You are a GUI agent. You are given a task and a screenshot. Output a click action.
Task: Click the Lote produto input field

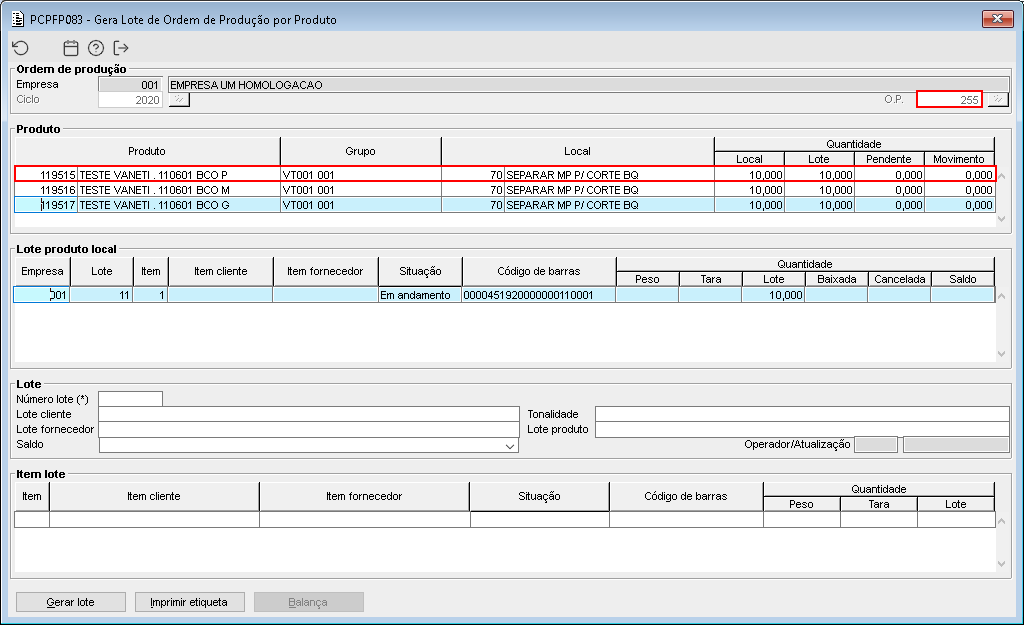click(803, 429)
